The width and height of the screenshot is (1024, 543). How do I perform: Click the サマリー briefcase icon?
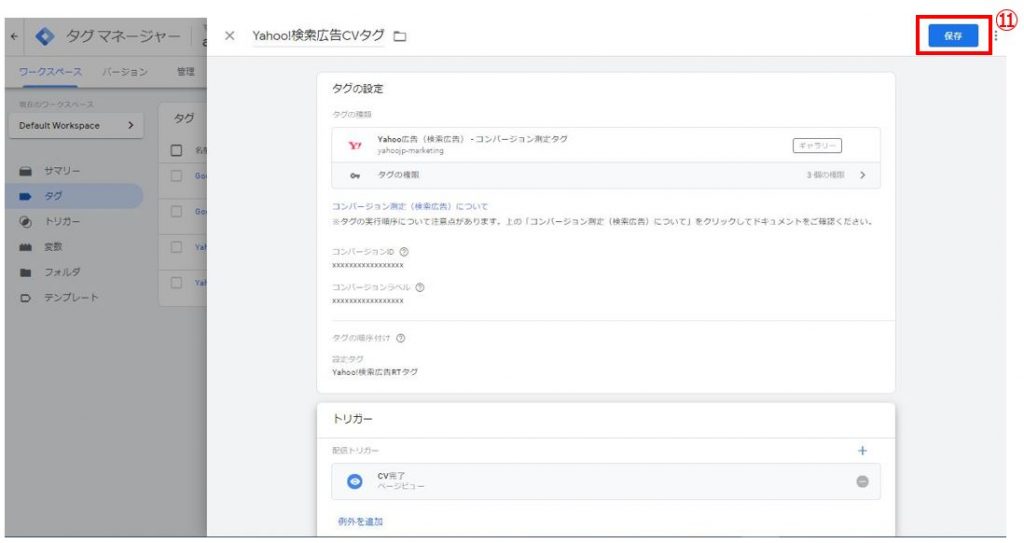click(25, 171)
